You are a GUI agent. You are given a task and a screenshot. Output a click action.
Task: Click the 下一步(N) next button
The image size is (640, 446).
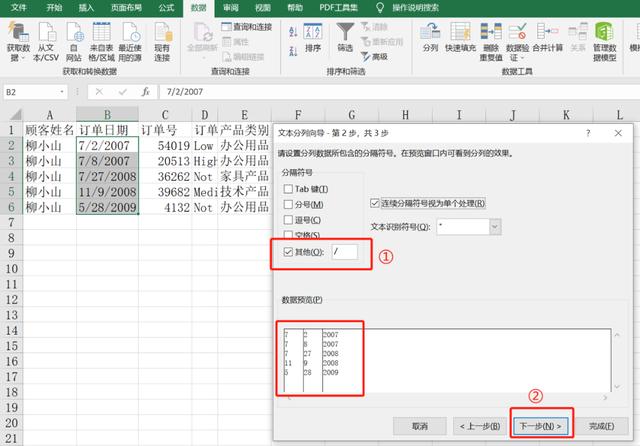[x=540, y=426]
